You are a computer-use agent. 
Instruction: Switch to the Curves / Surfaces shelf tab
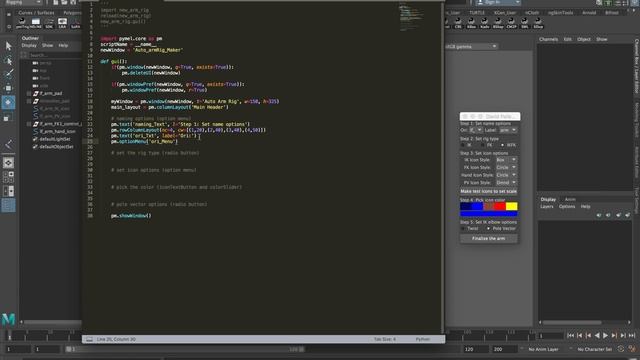tap(36, 13)
